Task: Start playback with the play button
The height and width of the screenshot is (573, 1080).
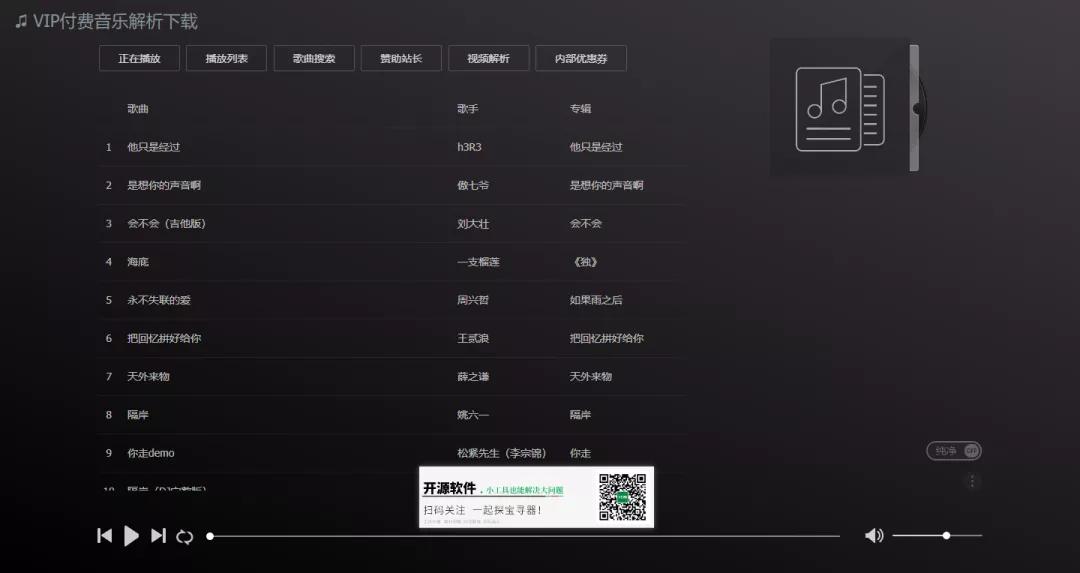Action: (x=131, y=536)
